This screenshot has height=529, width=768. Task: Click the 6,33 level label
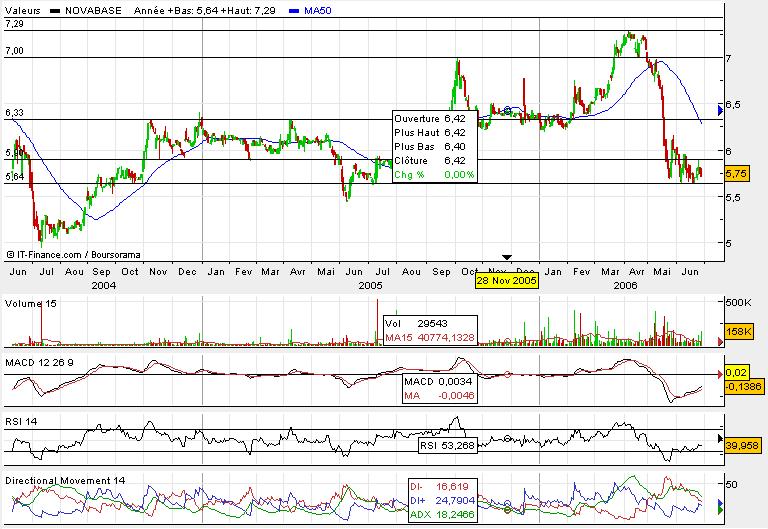[x=14, y=113]
